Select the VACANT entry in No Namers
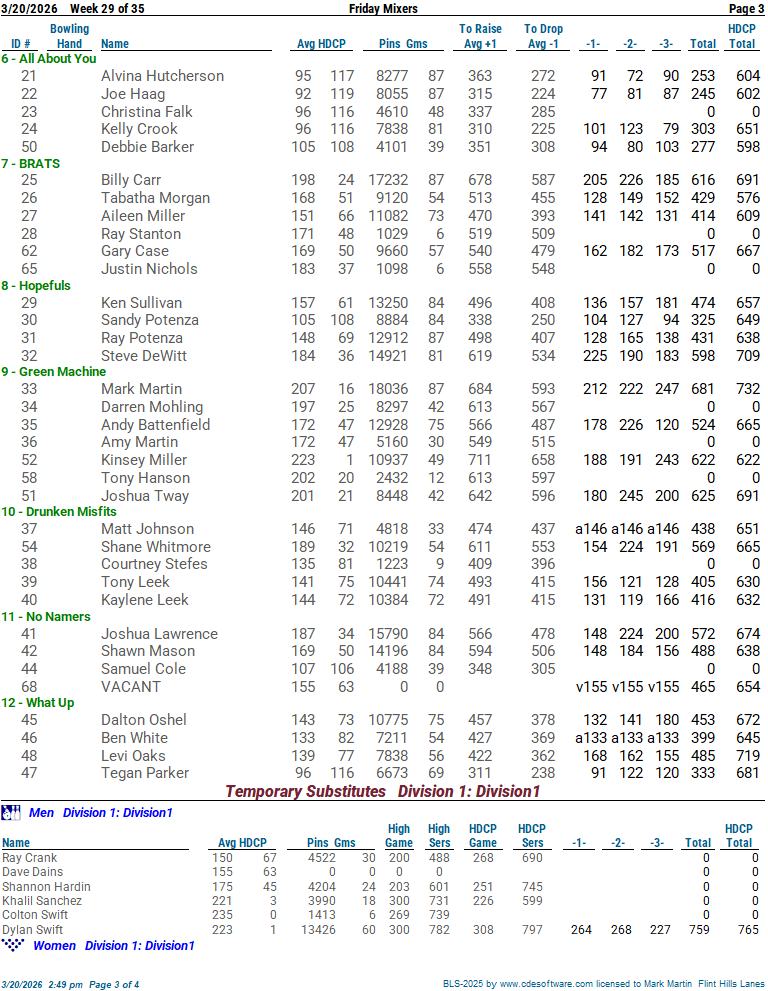 pyautogui.click(x=130, y=687)
